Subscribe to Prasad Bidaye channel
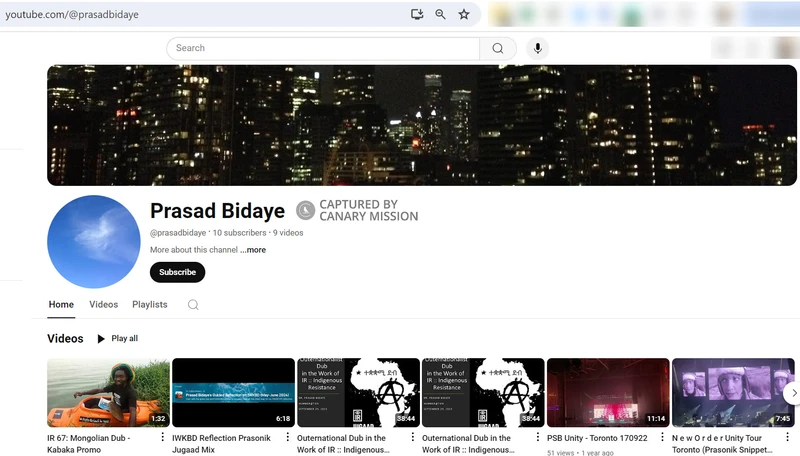 [x=178, y=272]
